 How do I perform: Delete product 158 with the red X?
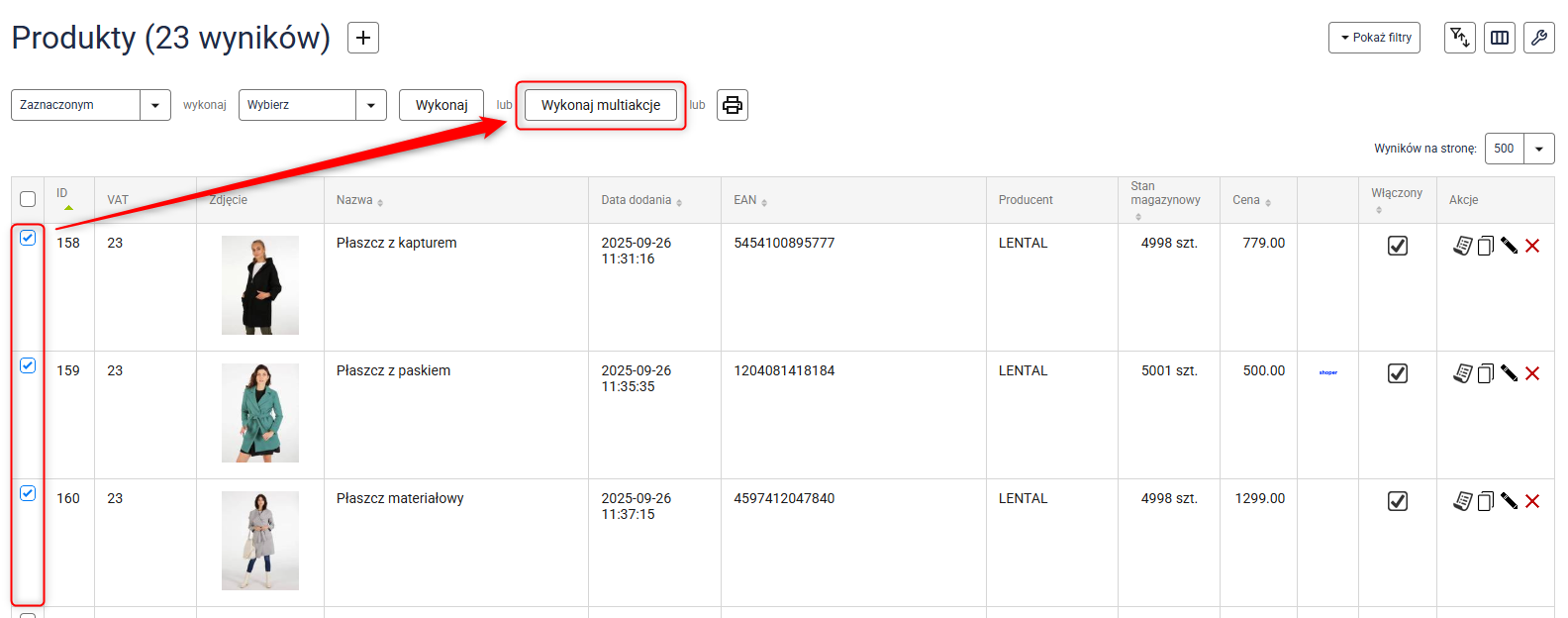coord(1532,246)
